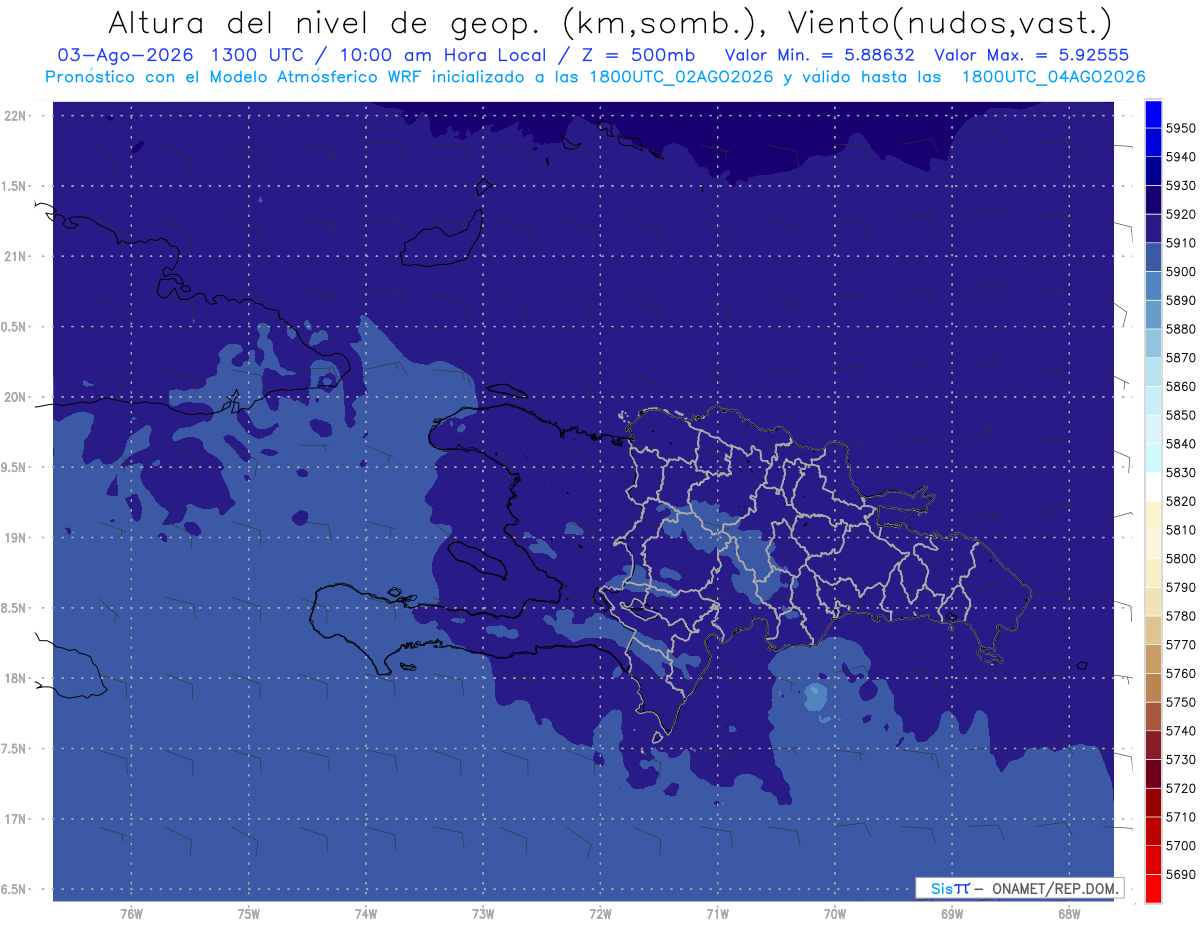Click the color bar swatch between 5940 and 5950

pyautogui.click(x=1152, y=142)
